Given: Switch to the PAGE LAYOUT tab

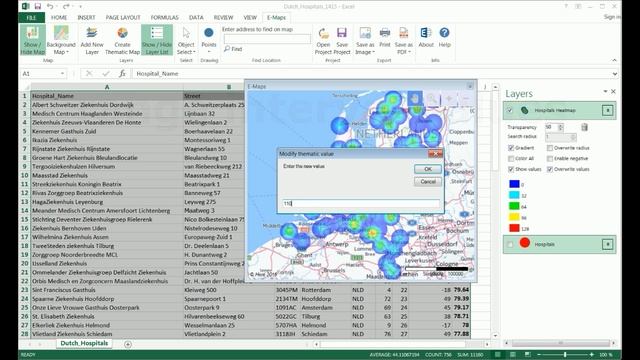Looking at the screenshot, I should (x=123, y=18).
